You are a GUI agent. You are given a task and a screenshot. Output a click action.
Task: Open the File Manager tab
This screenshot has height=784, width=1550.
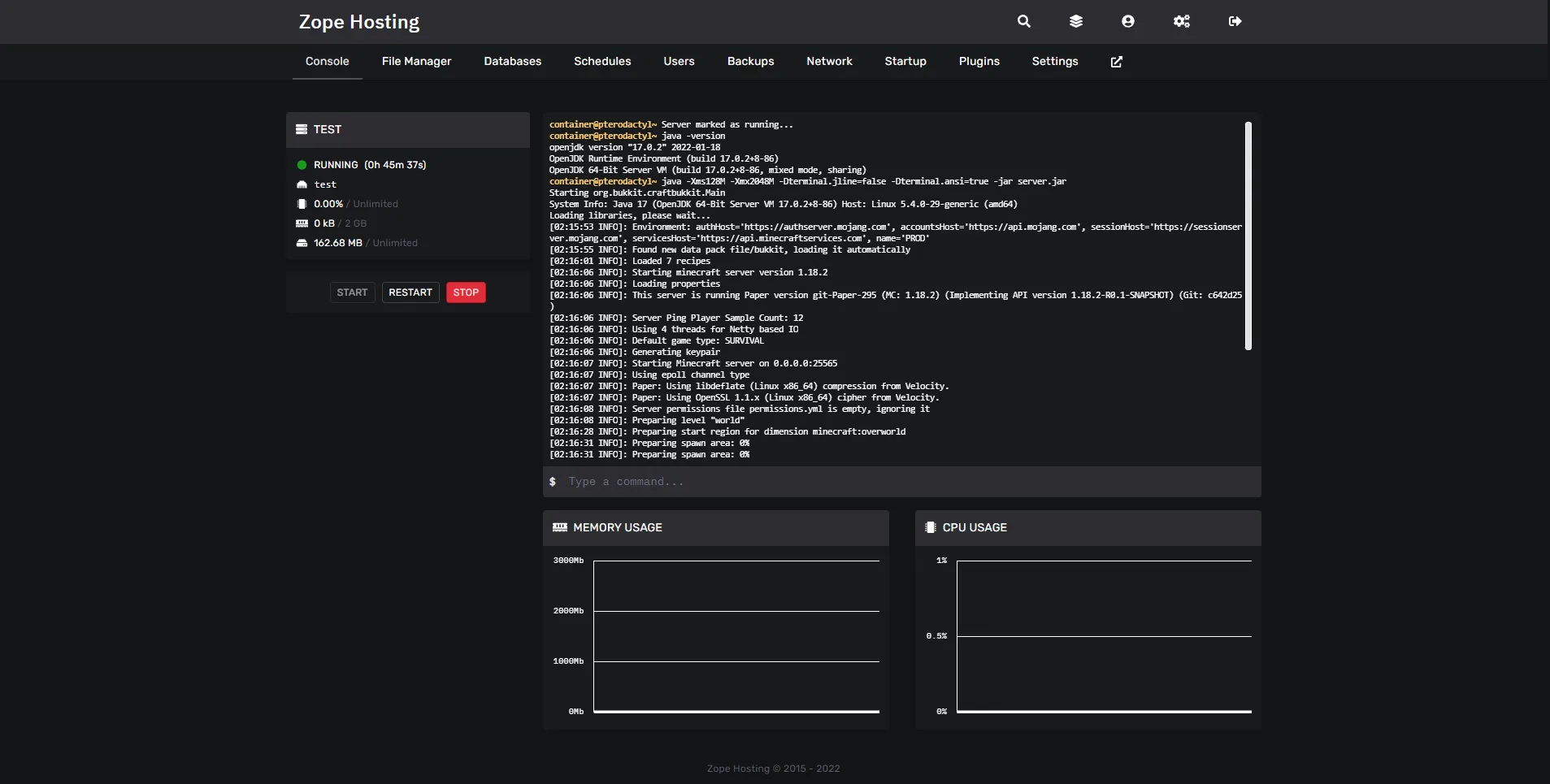pos(416,62)
